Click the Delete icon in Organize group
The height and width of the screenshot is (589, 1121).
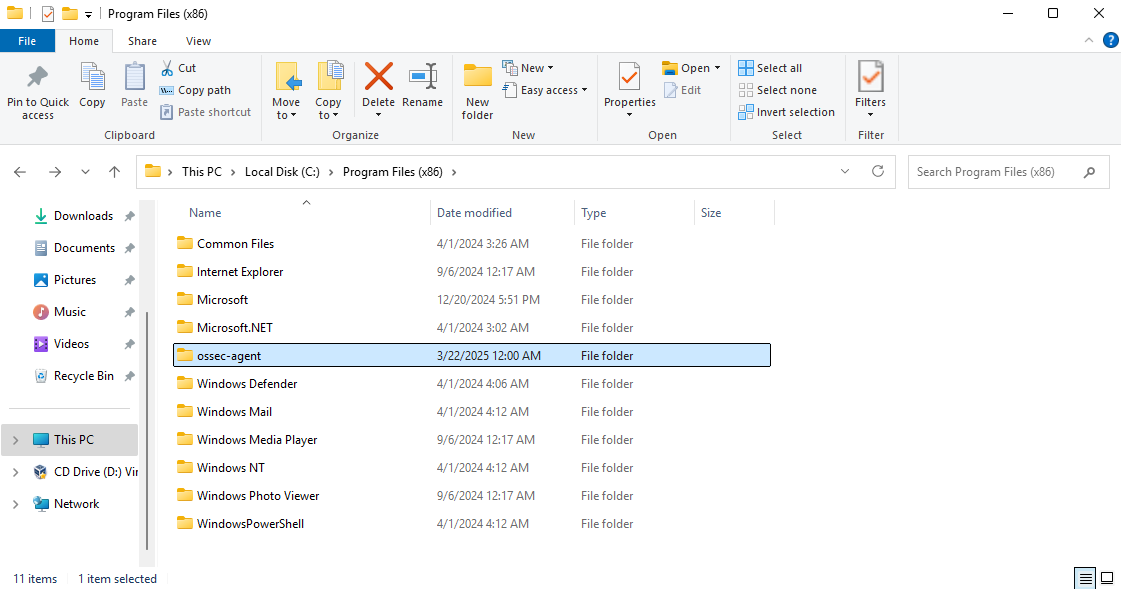(x=378, y=78)
